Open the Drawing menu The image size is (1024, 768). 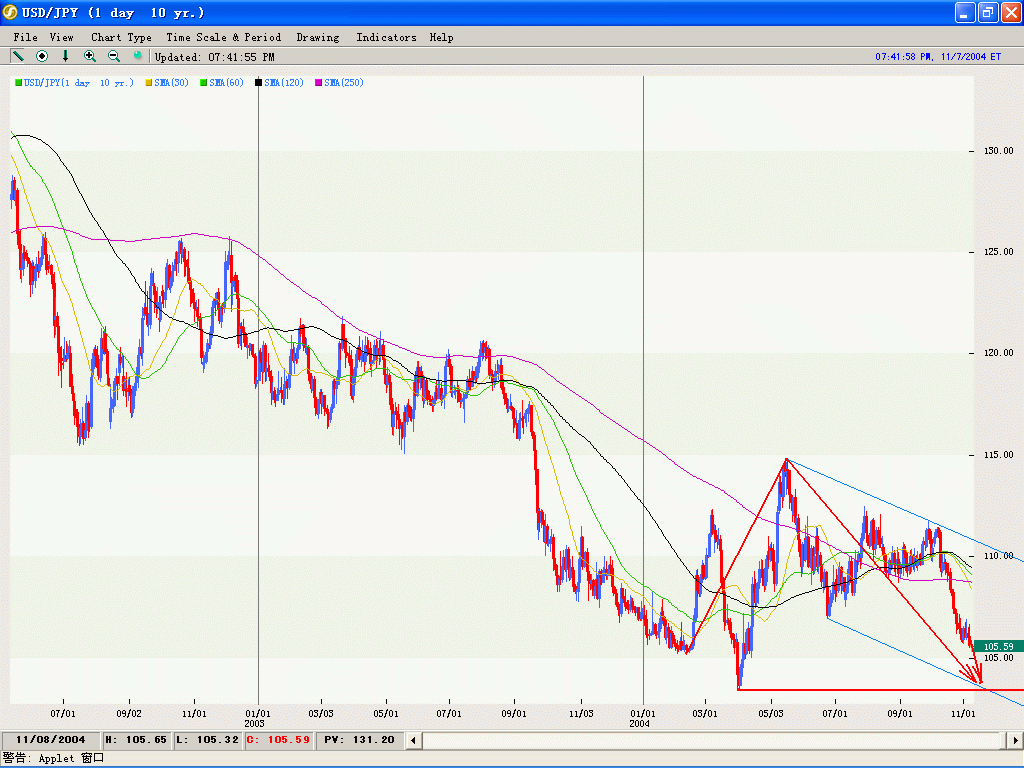click(x=317, y=37)
